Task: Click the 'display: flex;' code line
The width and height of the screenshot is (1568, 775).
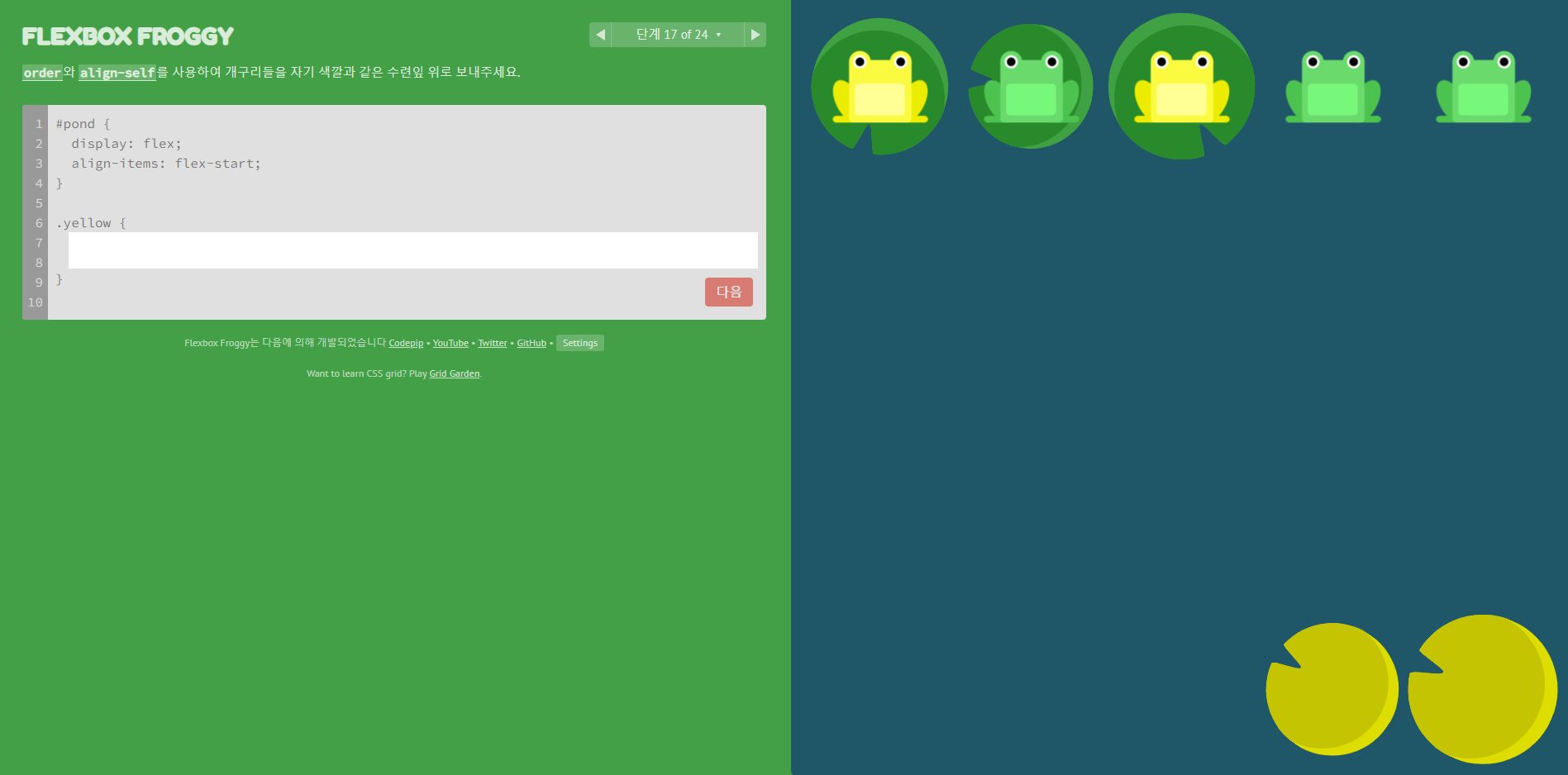Action: tap(126, 144)
